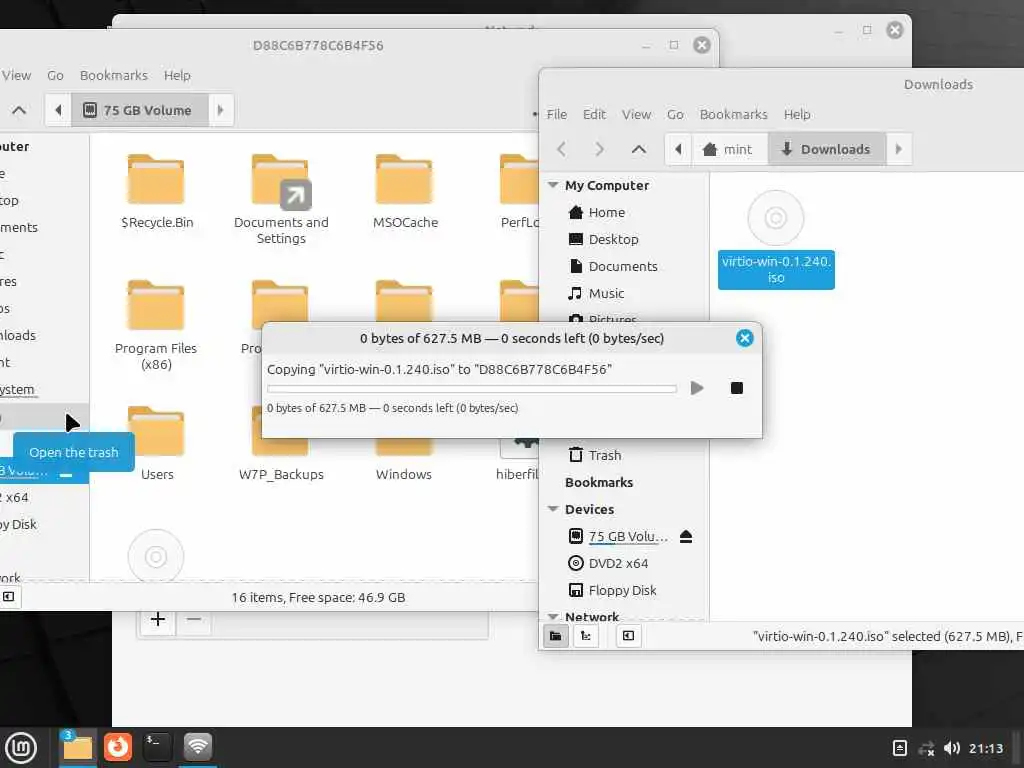1024x768 pixels.
Task: Go back in Downloads window
Action: point(562,149)
